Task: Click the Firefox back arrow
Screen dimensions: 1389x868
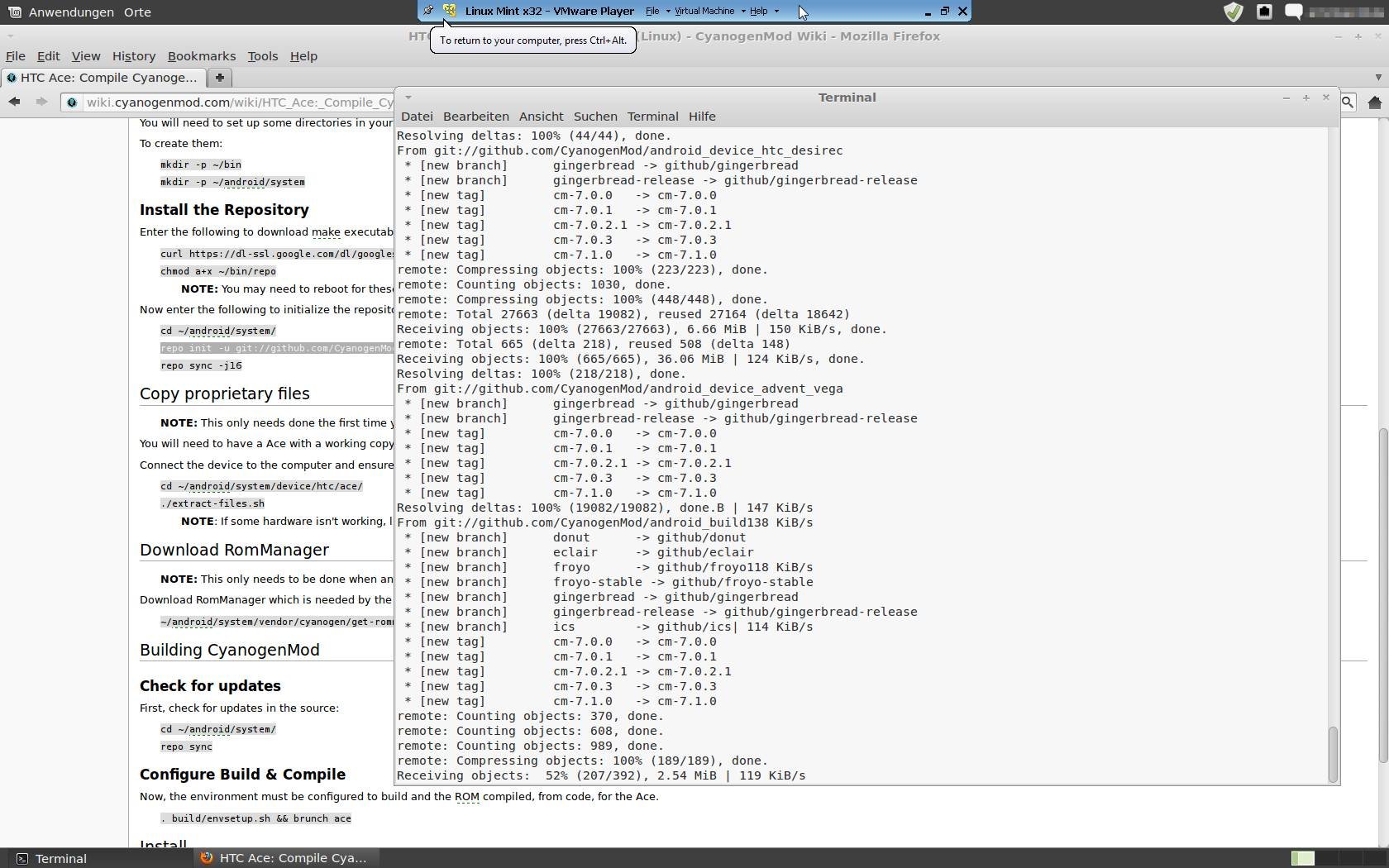Action: point(15,102)
